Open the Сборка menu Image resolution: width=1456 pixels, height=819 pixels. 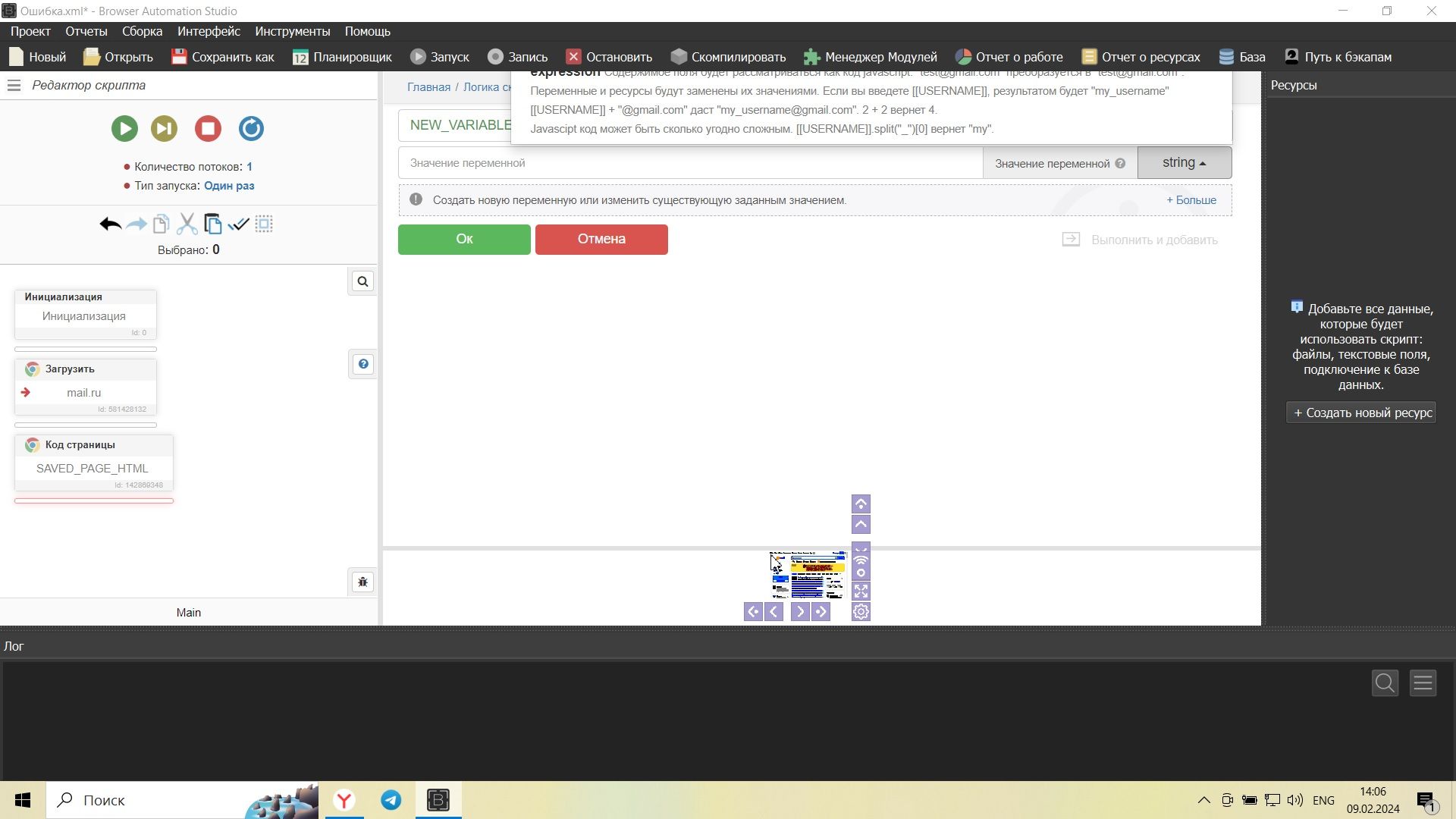click(142, 31)
